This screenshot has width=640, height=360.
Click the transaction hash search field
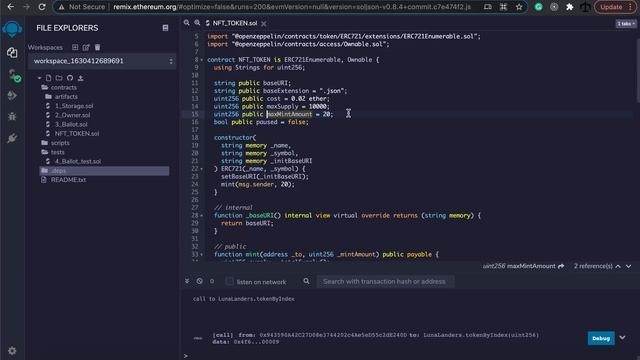(x=385, y=281)
